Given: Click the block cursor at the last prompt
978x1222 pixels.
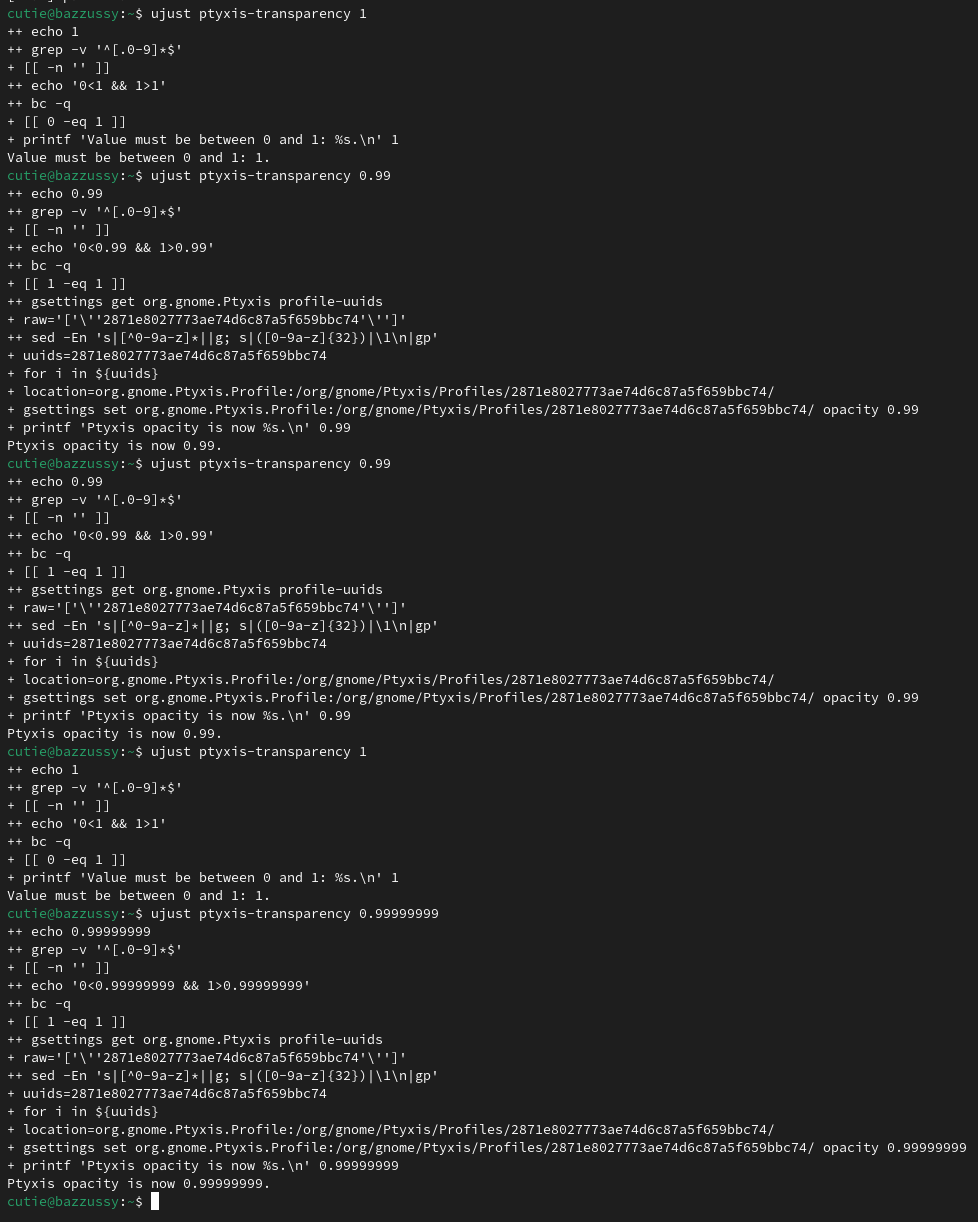Looking at the screenshot, I should tap(155, 1201).
